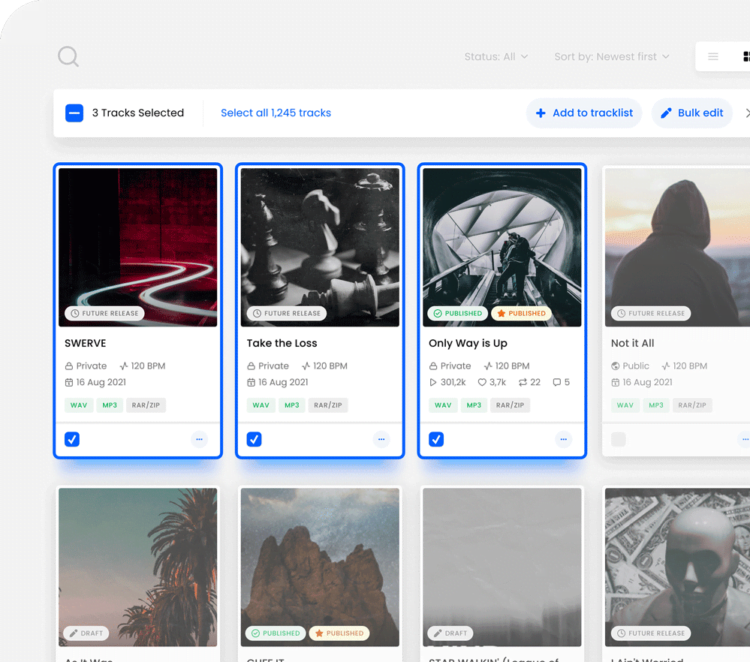Click the Draft badge on palm trees track

(87, 633)
